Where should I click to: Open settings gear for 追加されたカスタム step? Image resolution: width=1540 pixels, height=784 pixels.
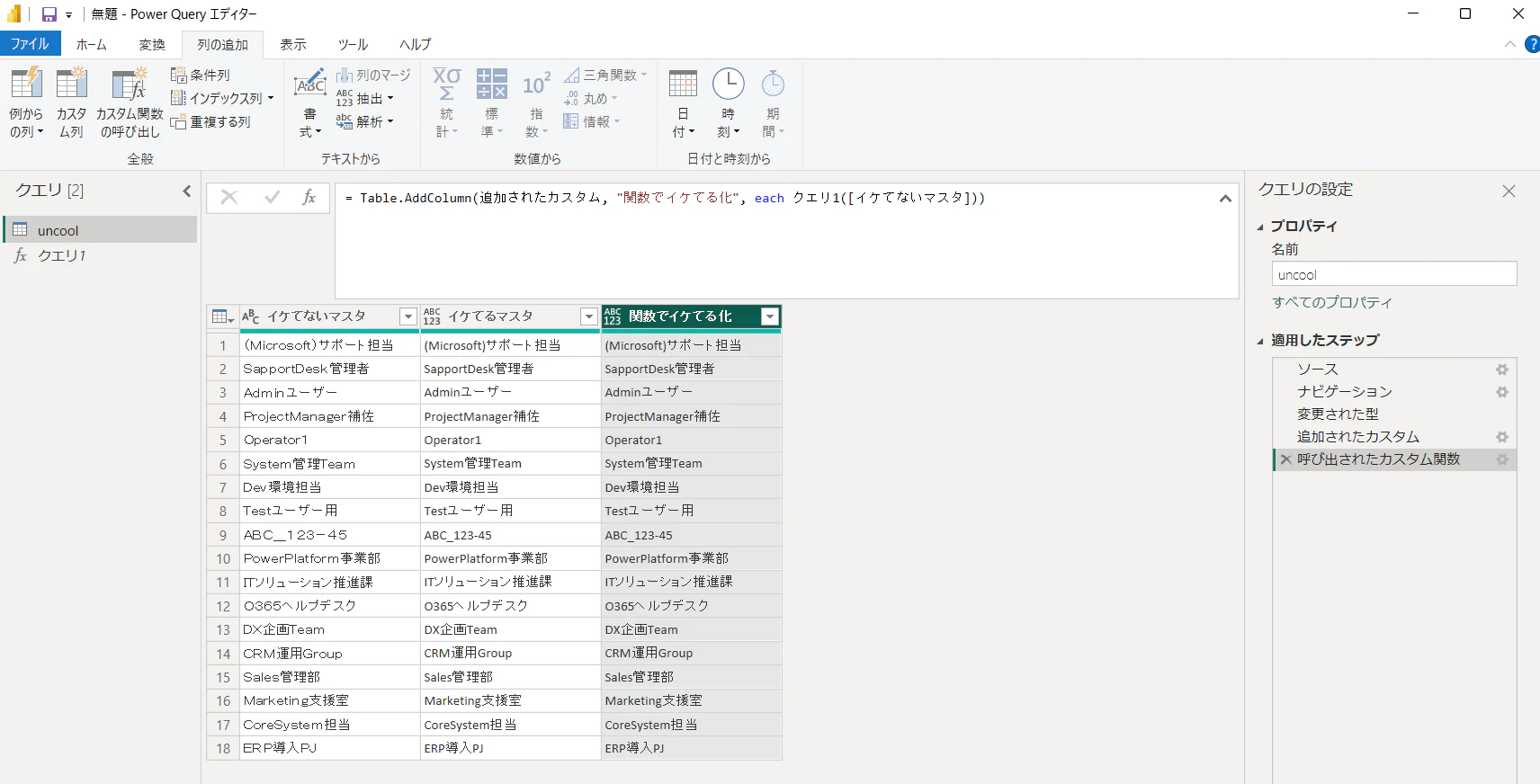tap(1501, 437)
